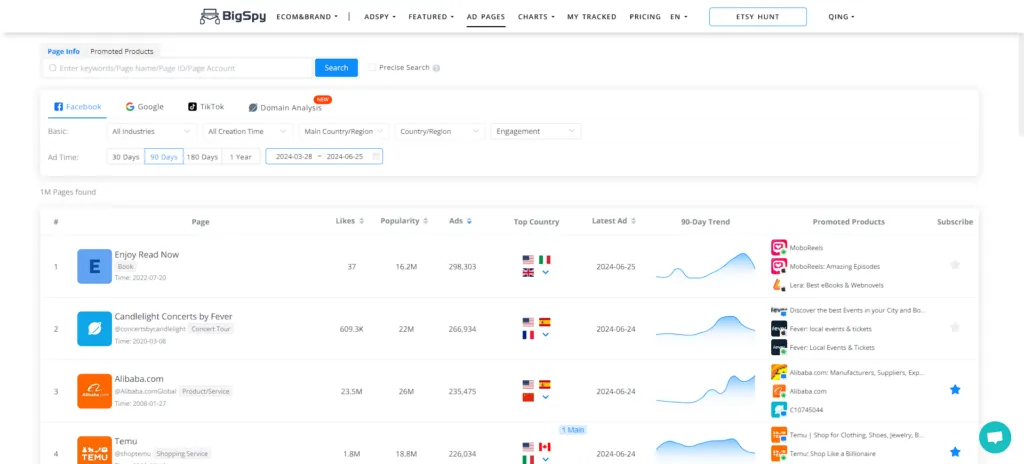Open the live chat bubble icon
The image size is (1024, 464).
tap(995, 437)
